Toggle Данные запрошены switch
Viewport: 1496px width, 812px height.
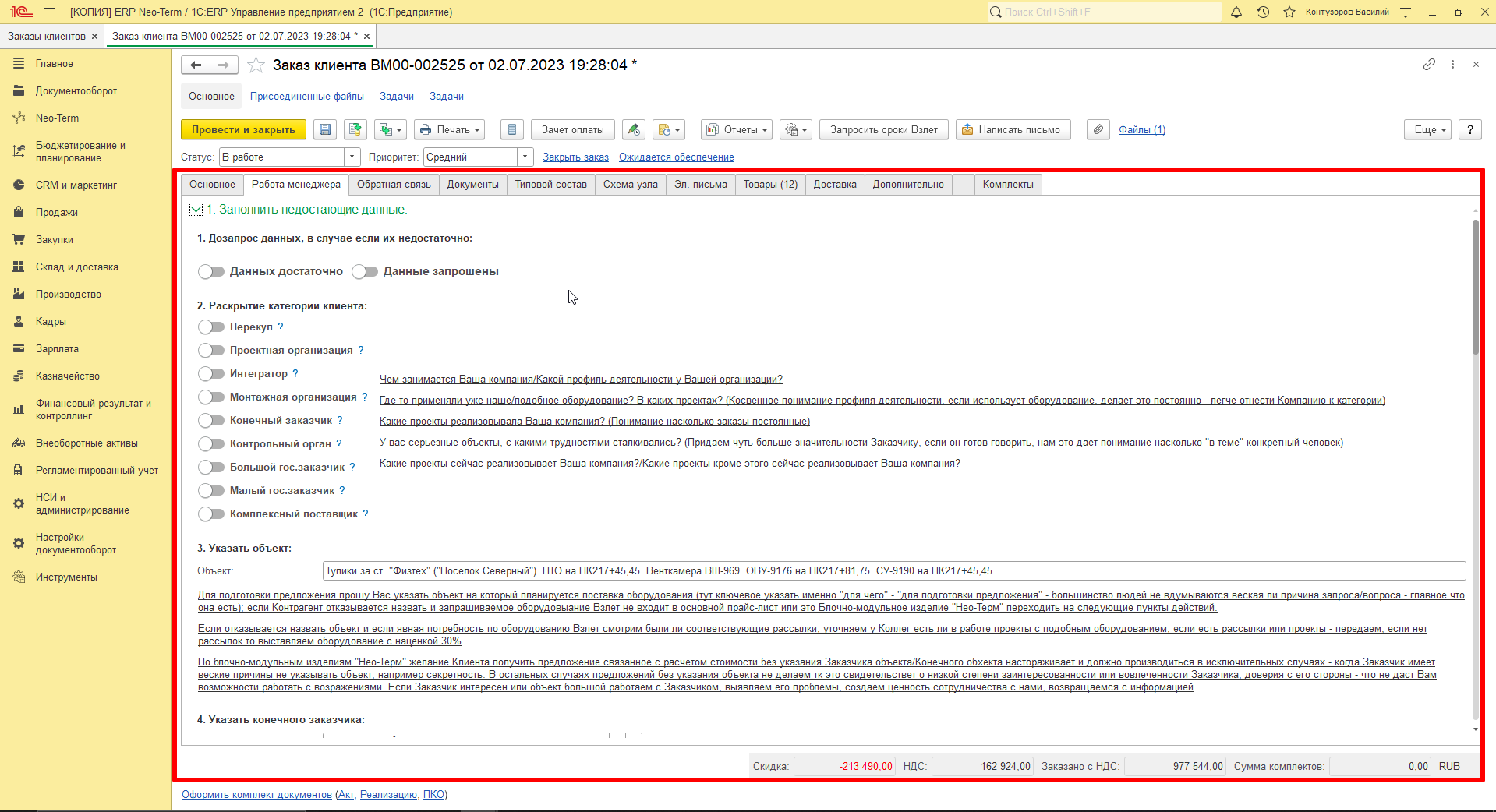365,271
